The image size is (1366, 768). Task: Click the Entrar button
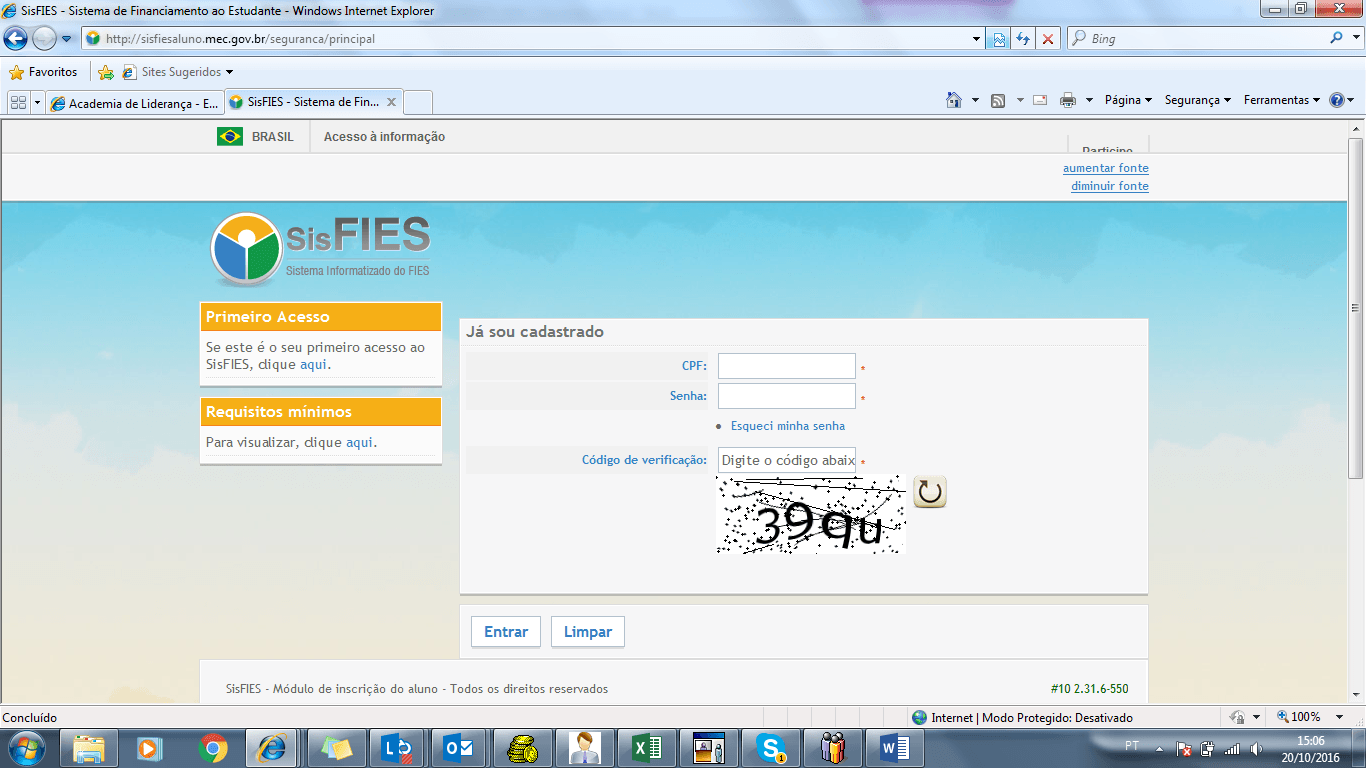[x=505, y=631]
